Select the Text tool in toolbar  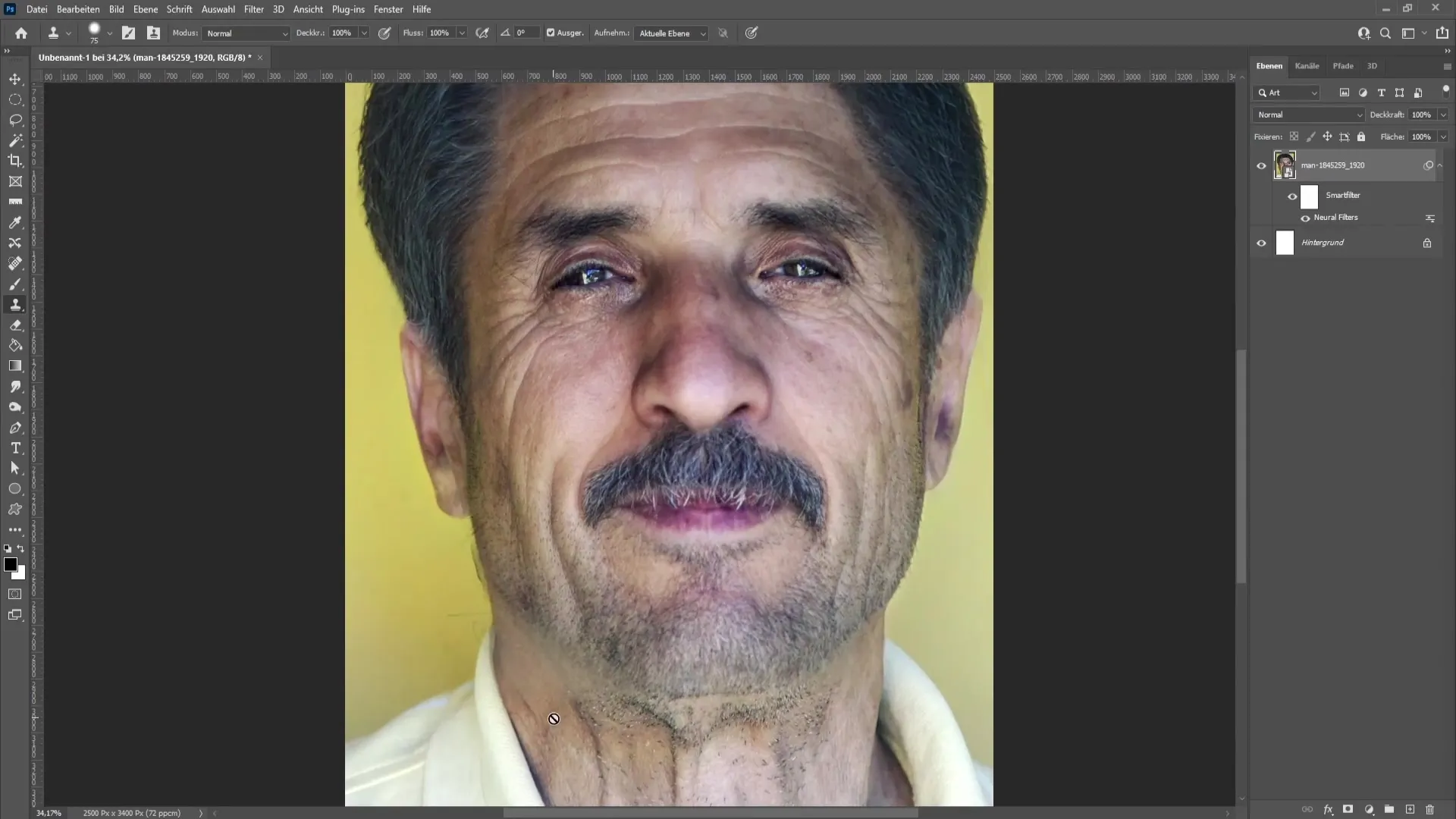(x=15, y=448)
